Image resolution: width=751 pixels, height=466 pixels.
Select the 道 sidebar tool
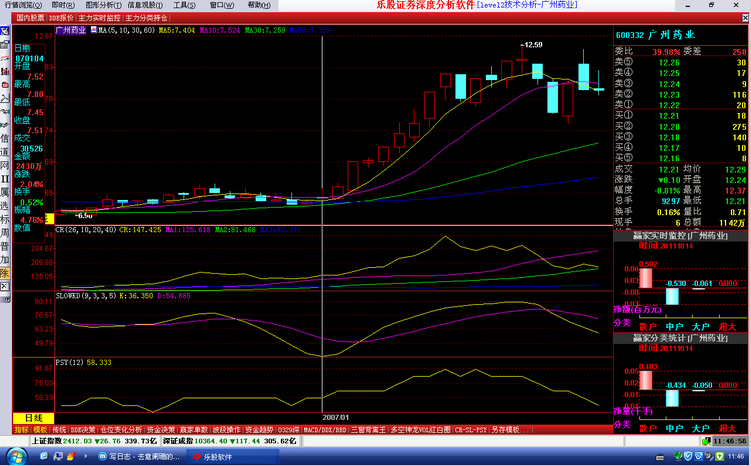click(x=5, y=152)
